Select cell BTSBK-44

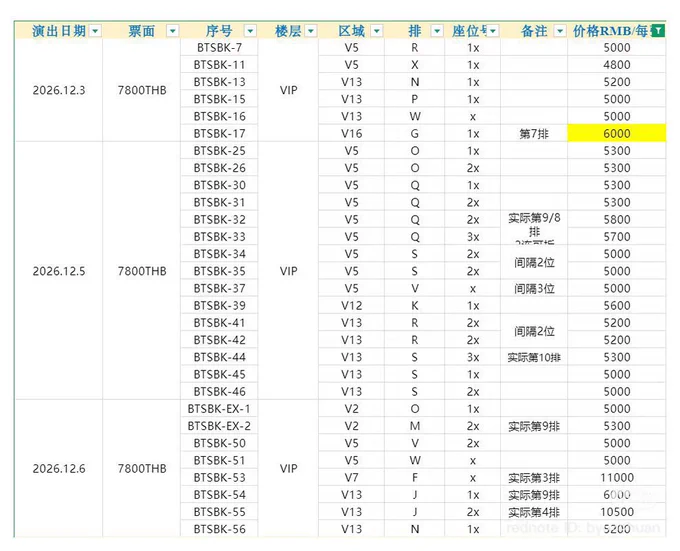pos(219,357)
